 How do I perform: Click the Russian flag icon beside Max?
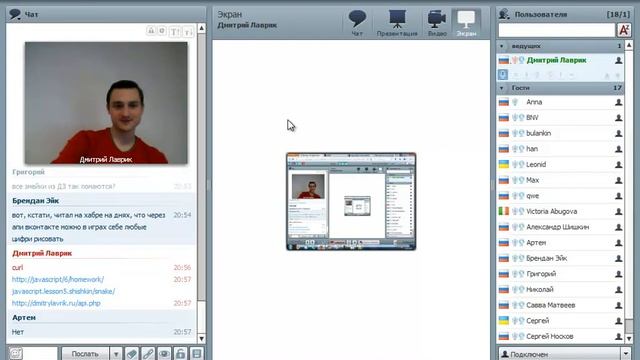tap(504, 180)
